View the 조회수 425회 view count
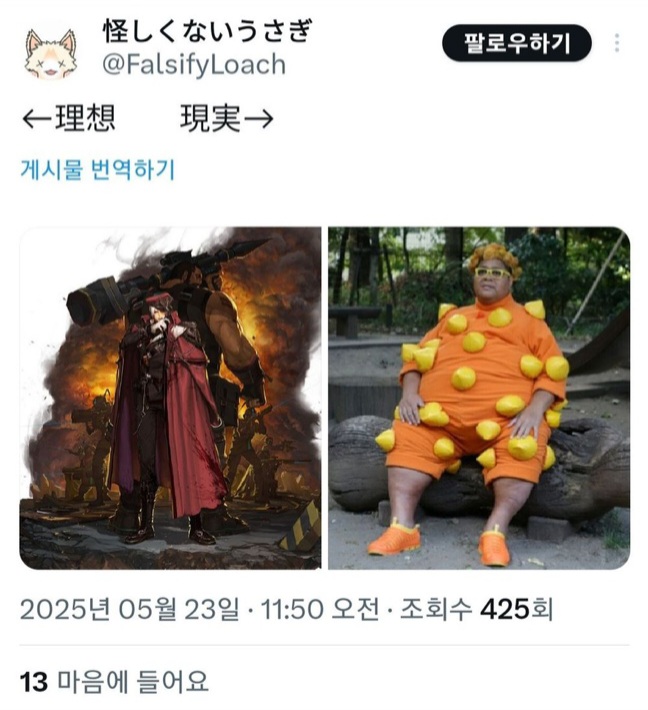 [476, 609]
